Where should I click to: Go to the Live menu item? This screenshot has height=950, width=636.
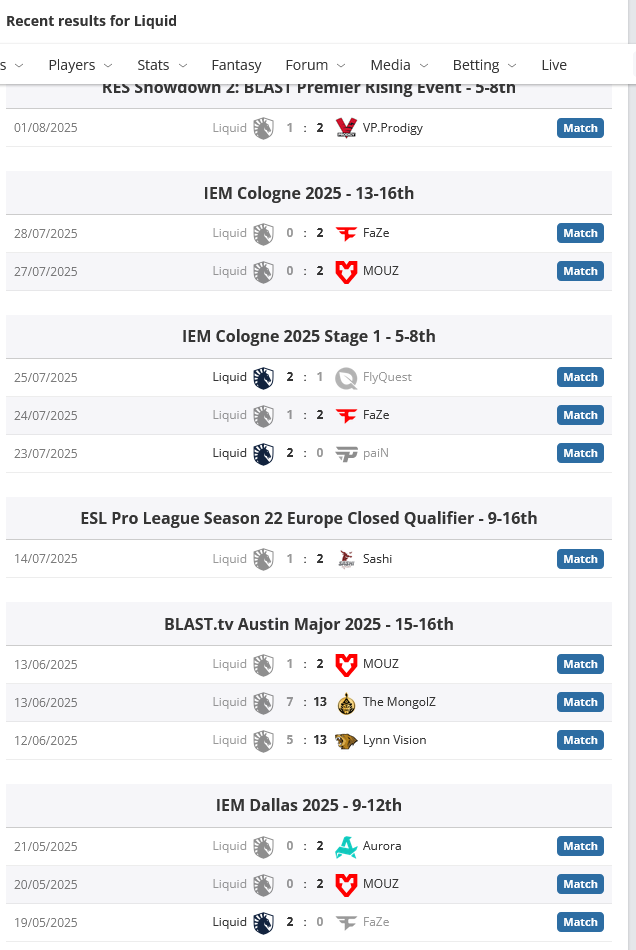pyautogui.click(x=554, y=65)
